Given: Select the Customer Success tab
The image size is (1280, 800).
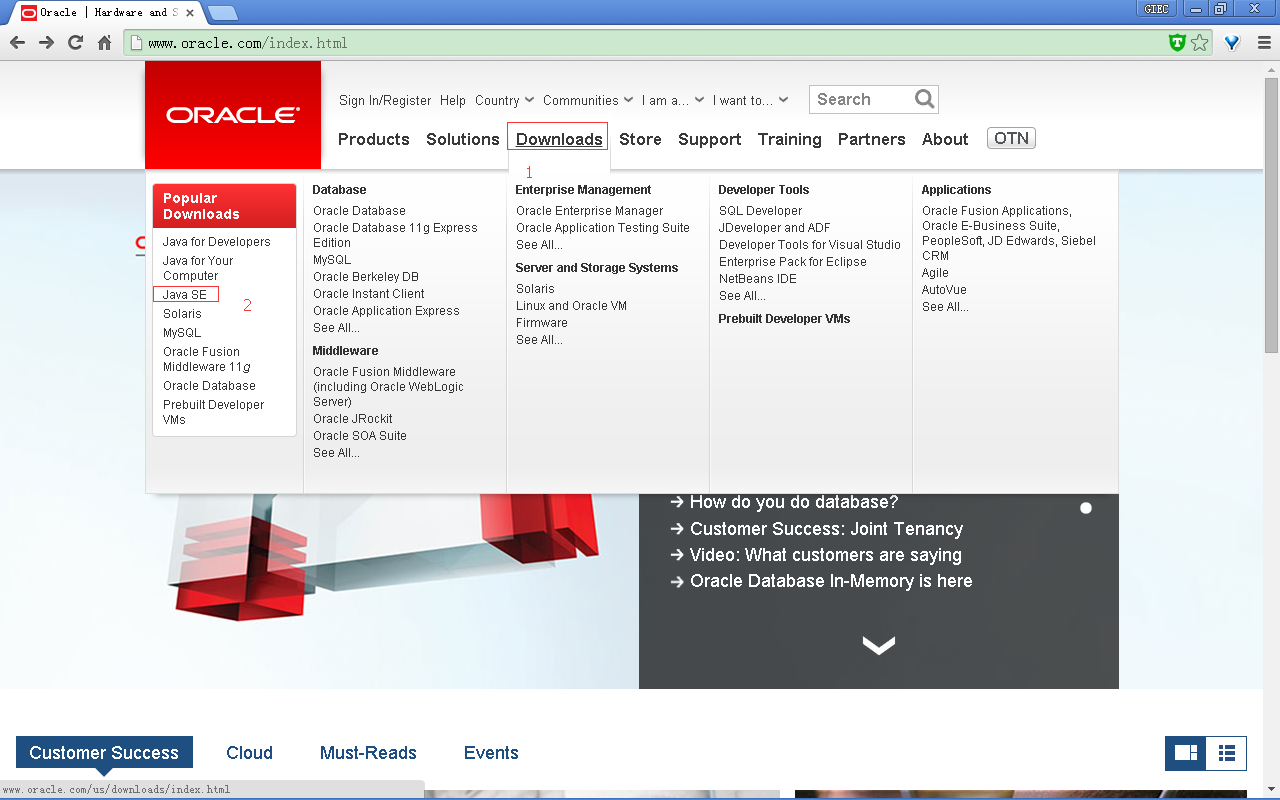Looking at the screenshot, I should 104,753.
